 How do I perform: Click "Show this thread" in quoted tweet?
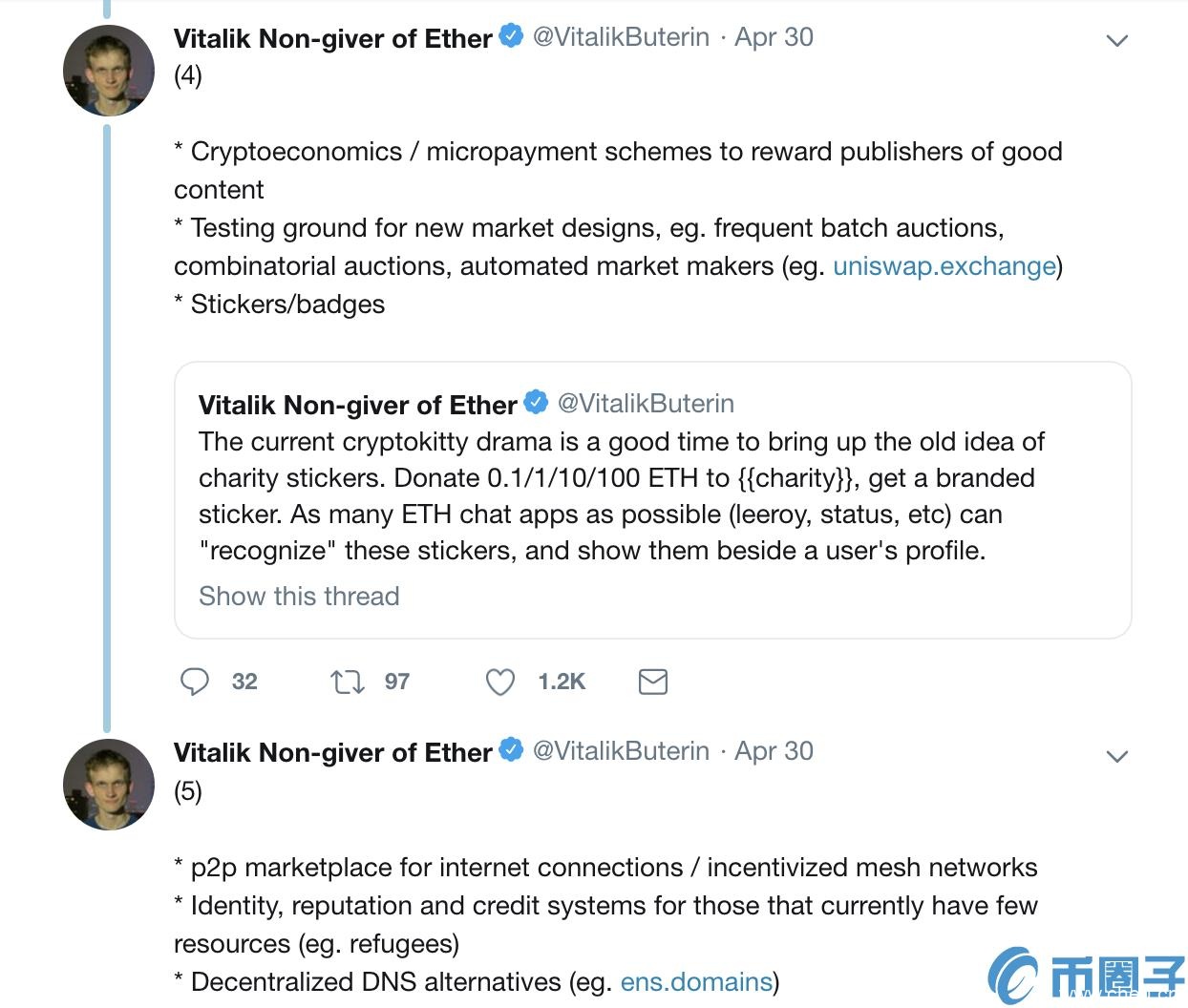coord(299,597)
